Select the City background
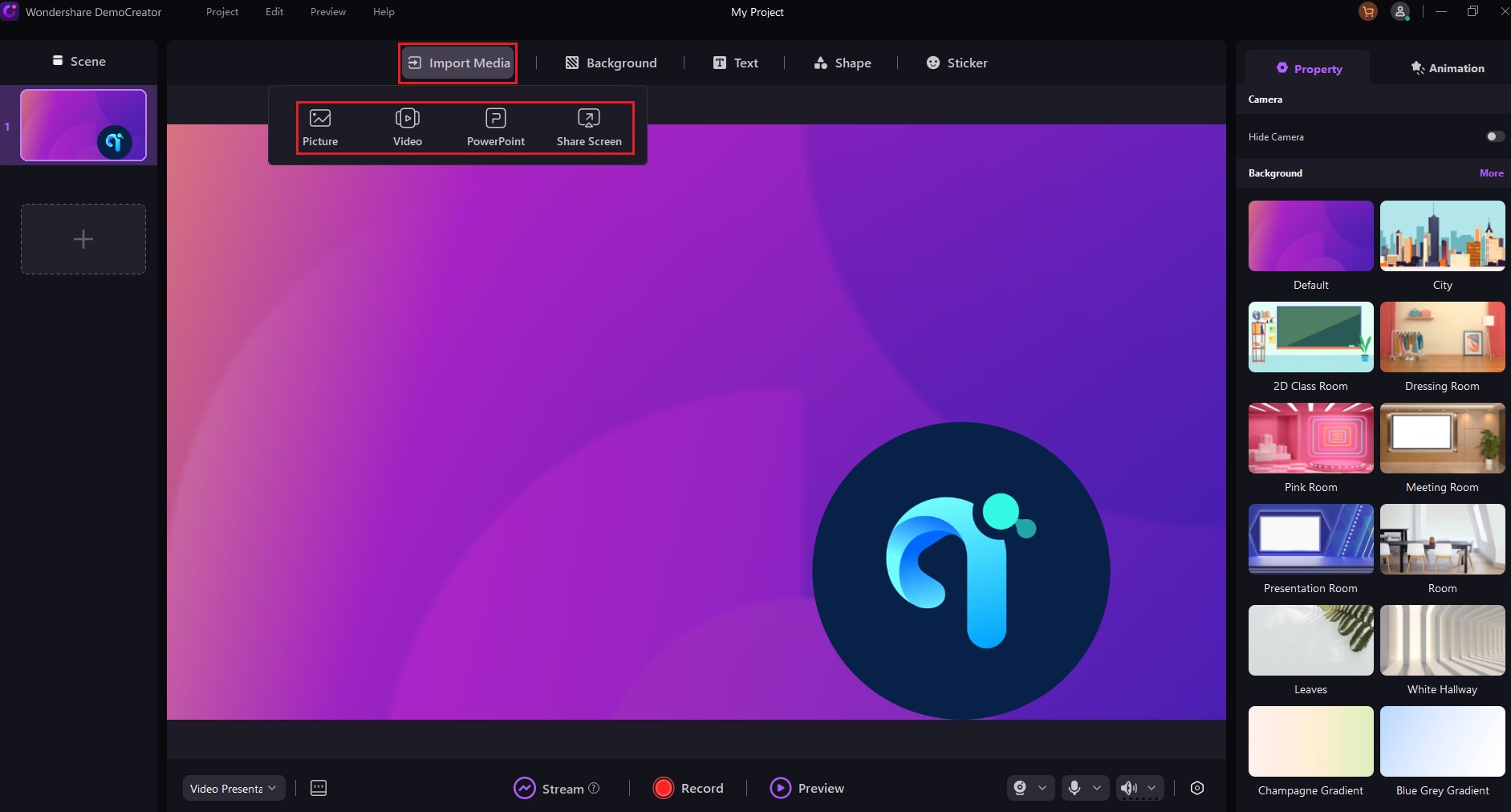 1442,236
